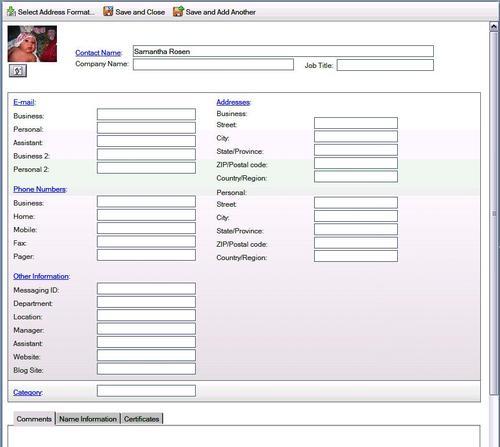
Task: Click the Mobile phone number field
Action: tap(146, 228)
